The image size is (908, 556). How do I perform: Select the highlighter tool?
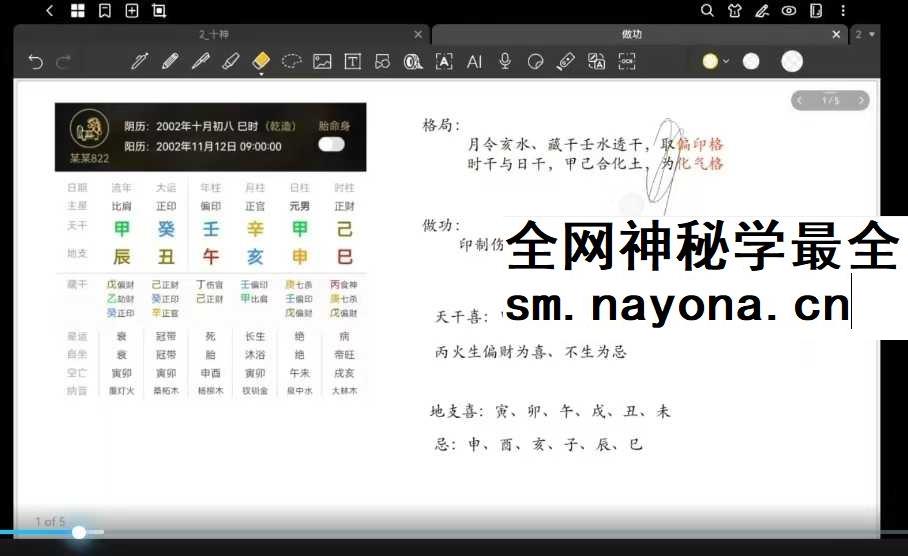pos(231,61)
